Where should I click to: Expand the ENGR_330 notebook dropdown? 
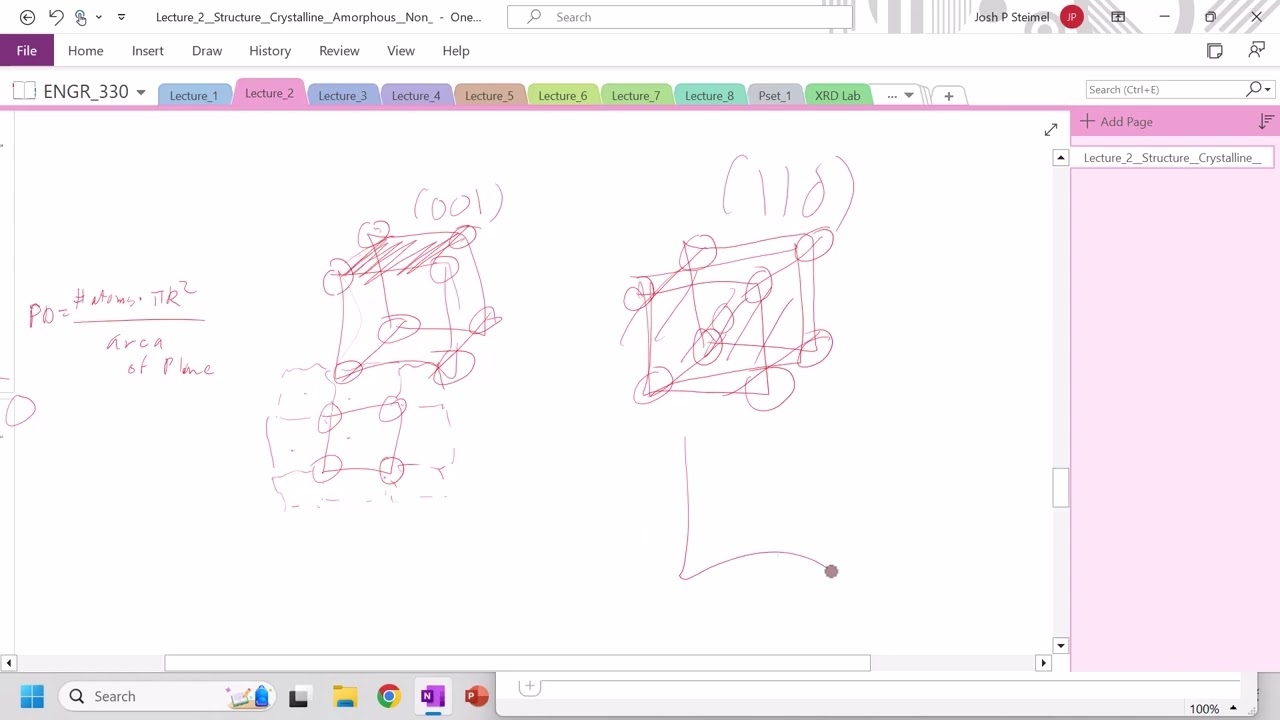click(141, 92)
